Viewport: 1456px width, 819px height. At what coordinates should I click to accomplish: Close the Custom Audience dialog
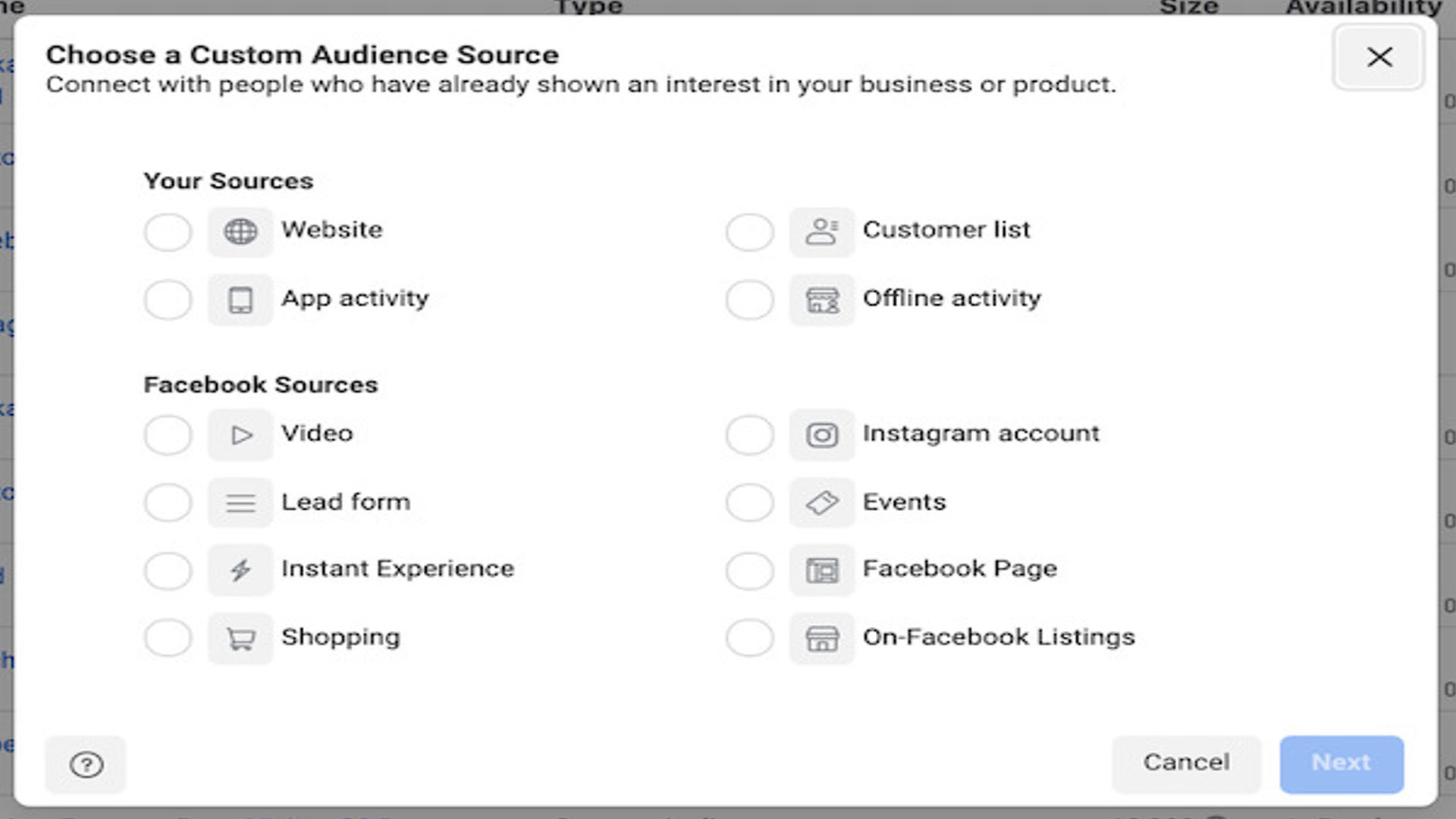point(1379,57)
